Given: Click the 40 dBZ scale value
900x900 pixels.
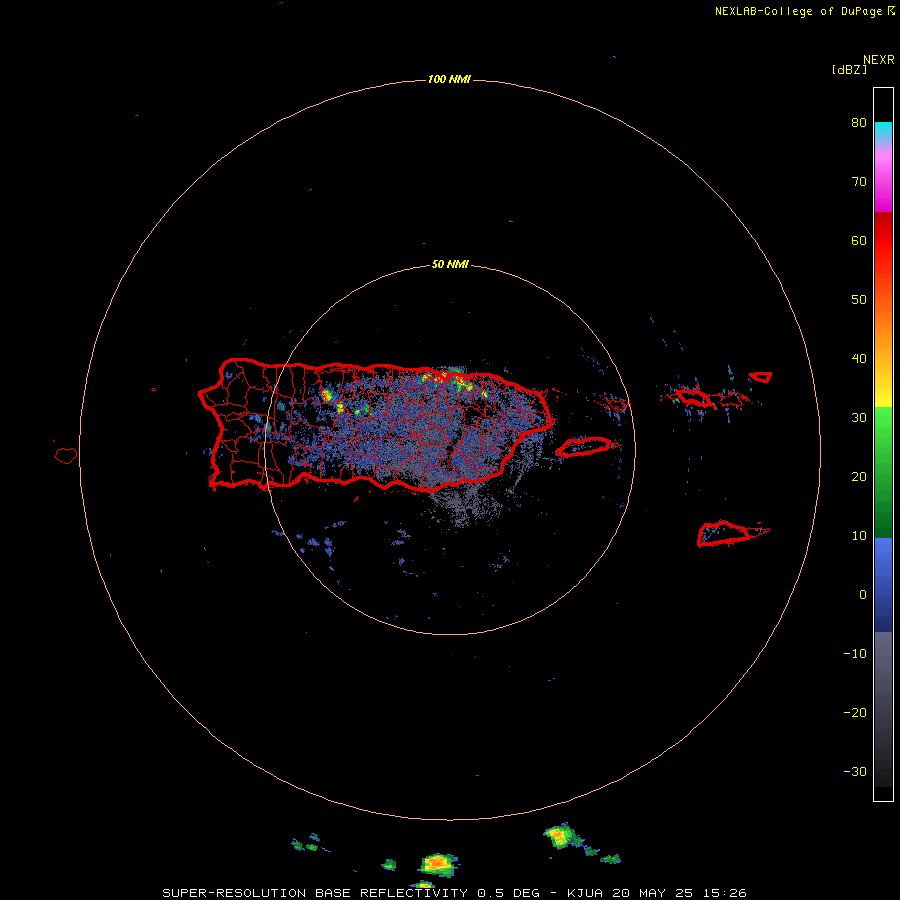Looking at the screenshot, I should point(859,359).
